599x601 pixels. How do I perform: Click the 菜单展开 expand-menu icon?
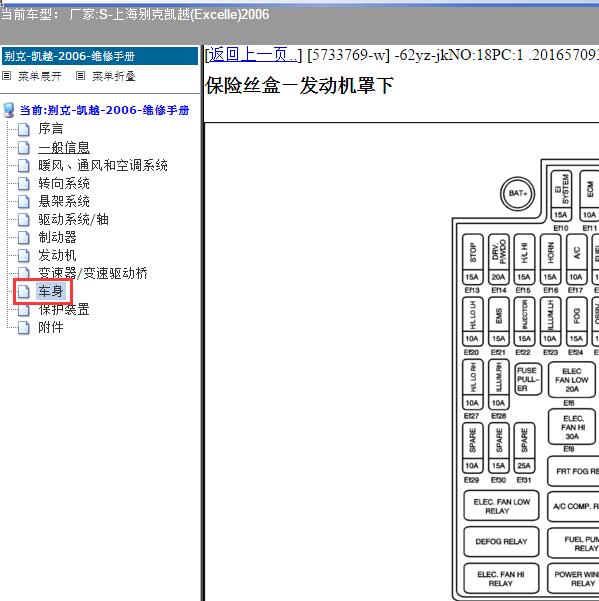click(x=7, y=76)
